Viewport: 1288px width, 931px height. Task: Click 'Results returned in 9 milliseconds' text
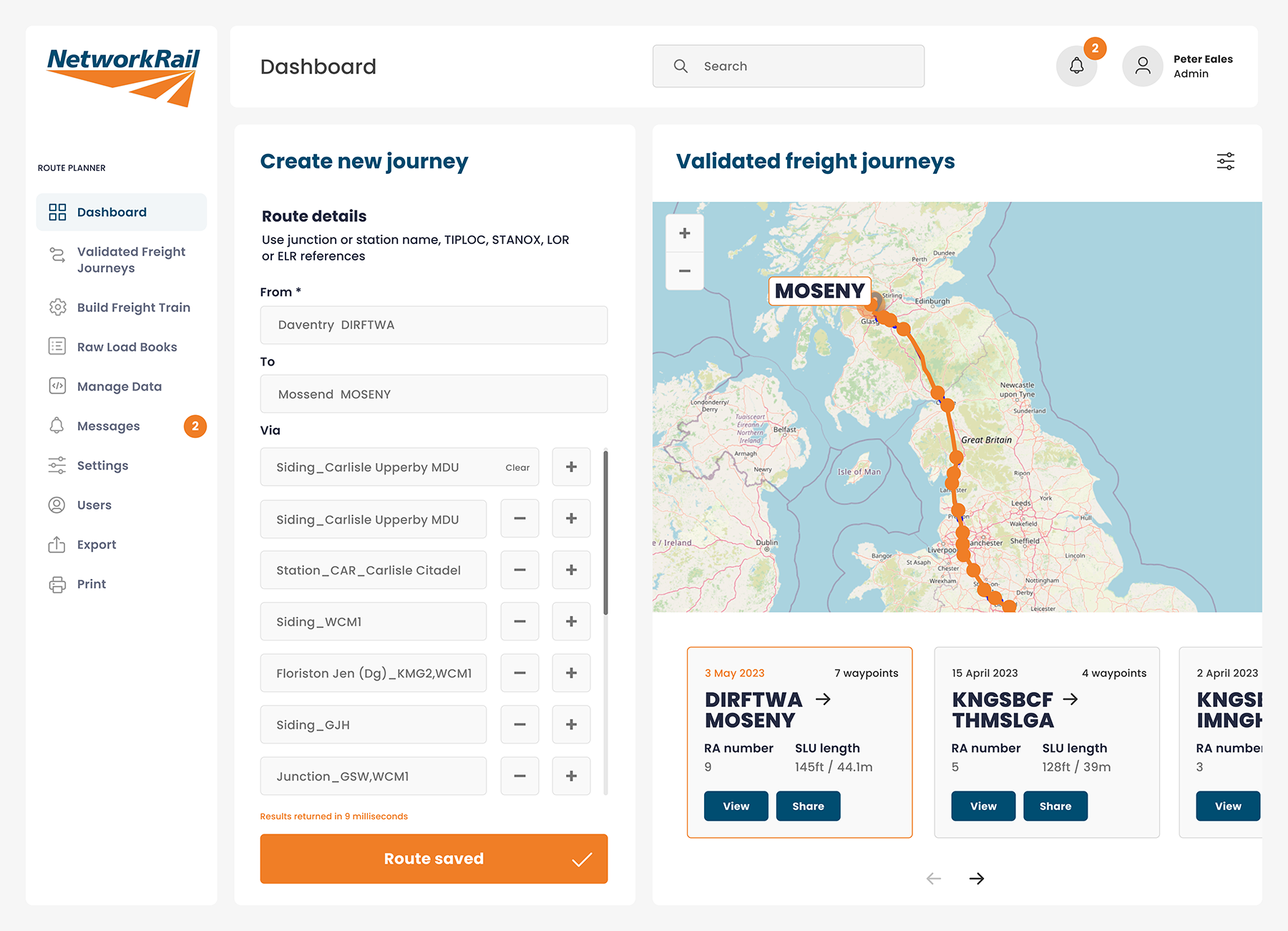(x=333, y=817)
